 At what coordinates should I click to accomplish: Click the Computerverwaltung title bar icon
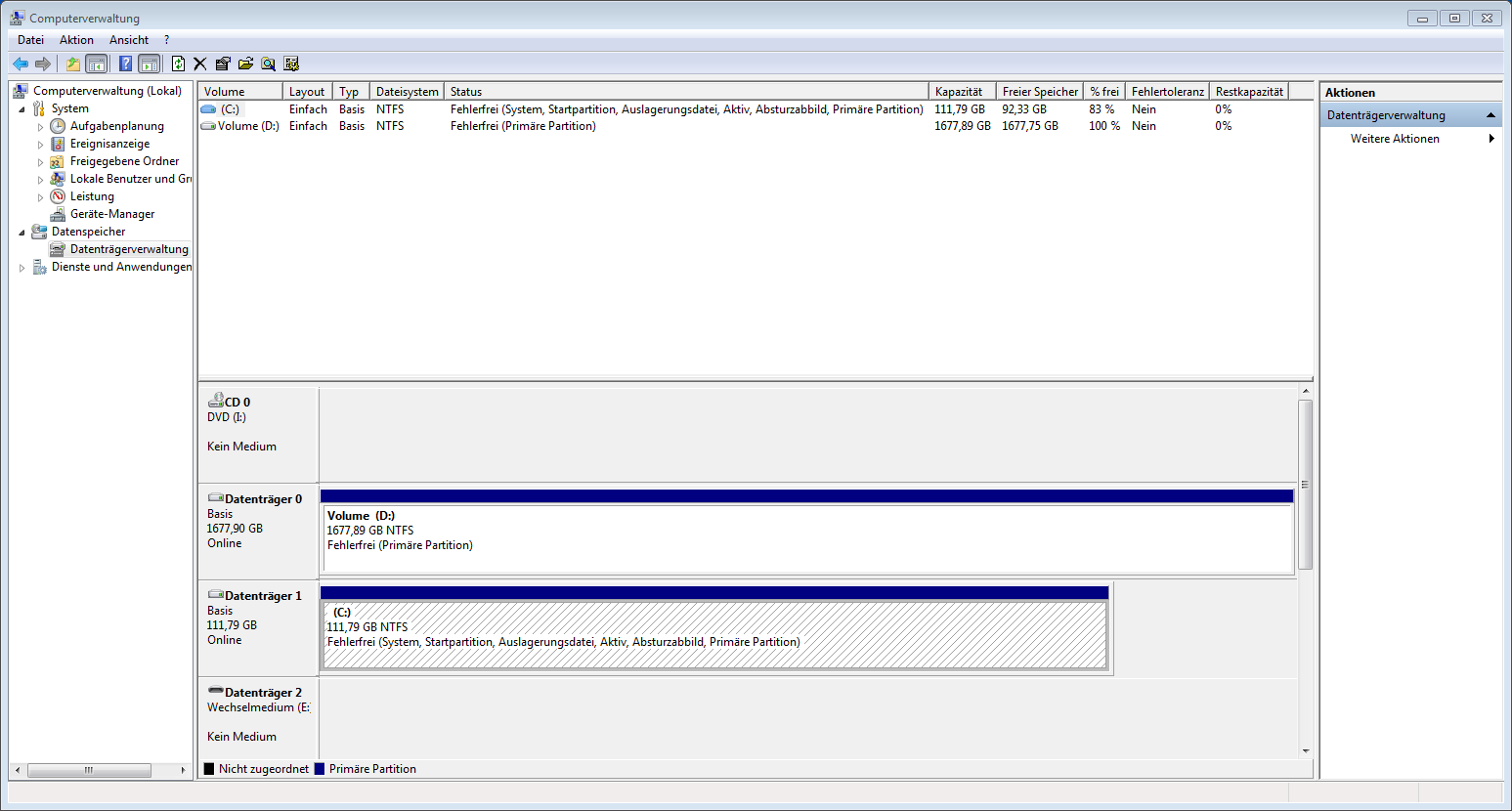pos(18,18)
